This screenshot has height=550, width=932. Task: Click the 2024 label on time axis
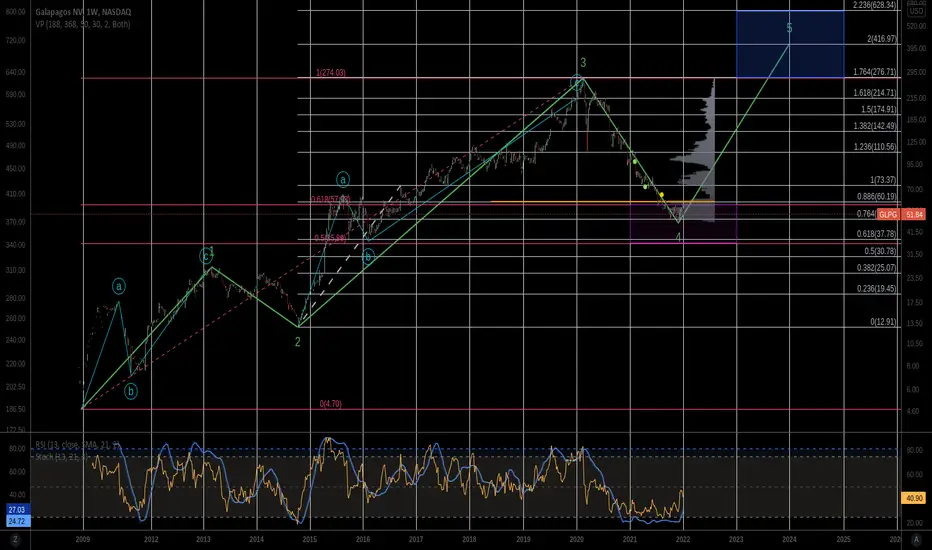[x=789, y=539]
